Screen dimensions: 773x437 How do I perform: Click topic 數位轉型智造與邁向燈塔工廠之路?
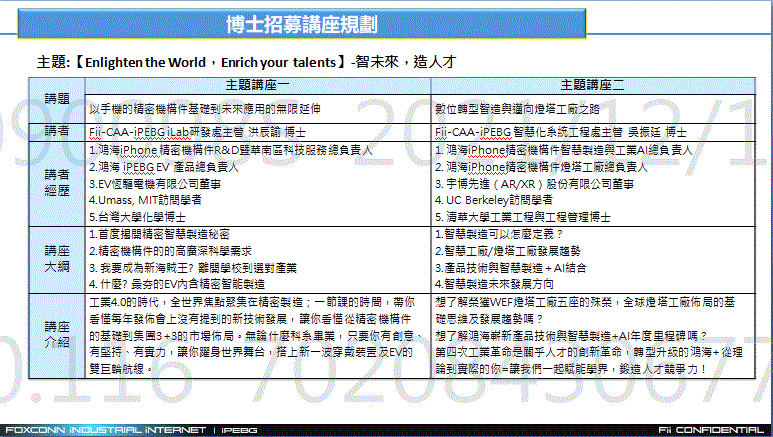[x=517, y=109]
